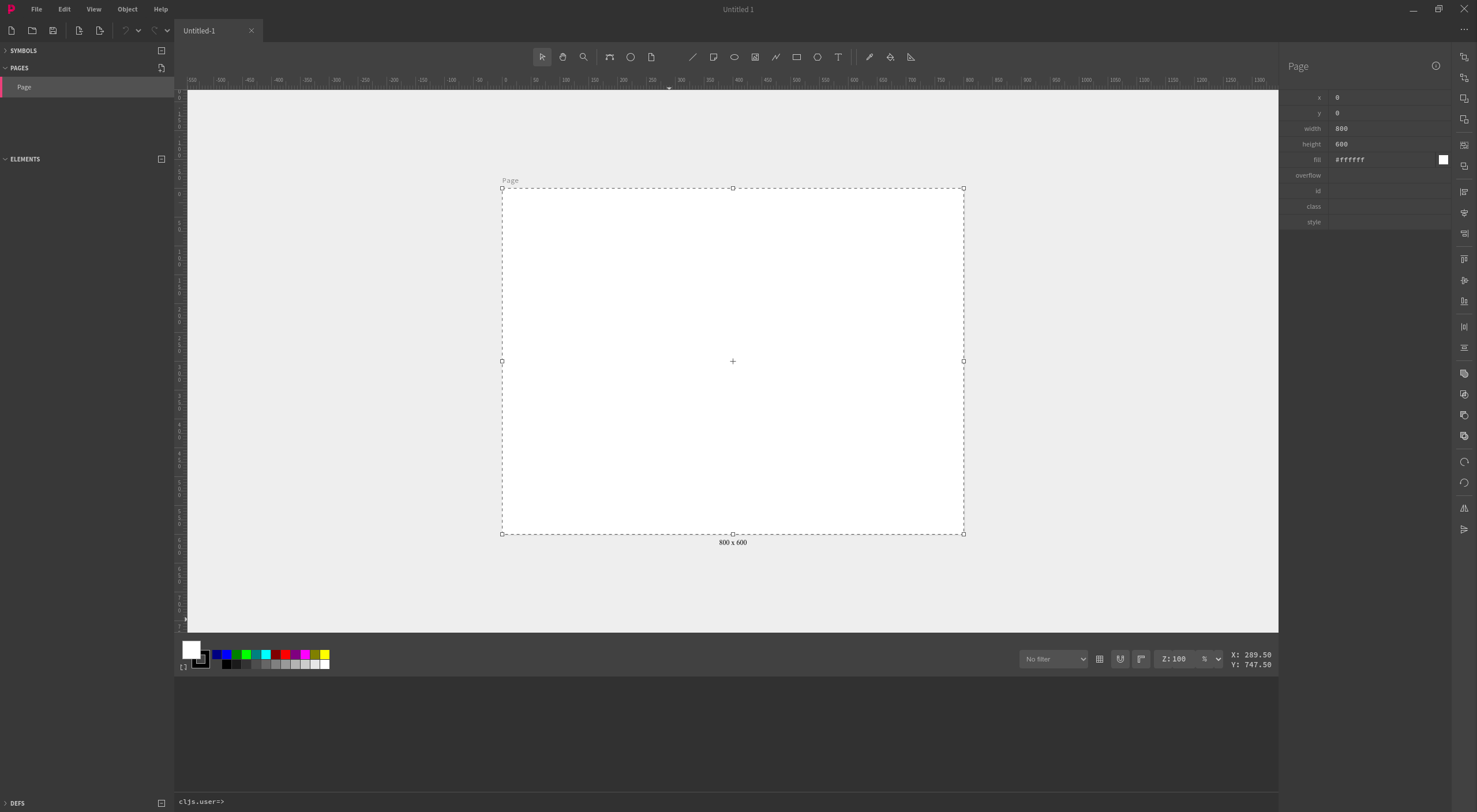Switch to the Untitled-1 tab

click(x=199, y=31)
